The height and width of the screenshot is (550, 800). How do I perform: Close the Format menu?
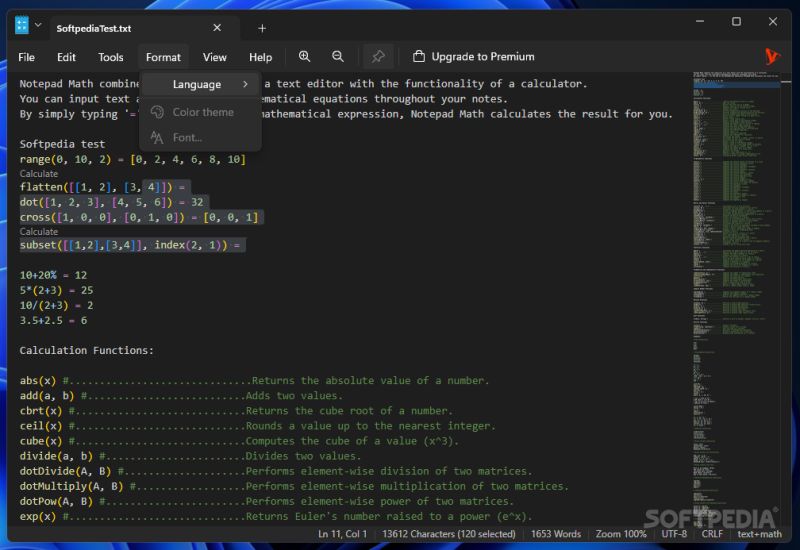tap(163, 57)
